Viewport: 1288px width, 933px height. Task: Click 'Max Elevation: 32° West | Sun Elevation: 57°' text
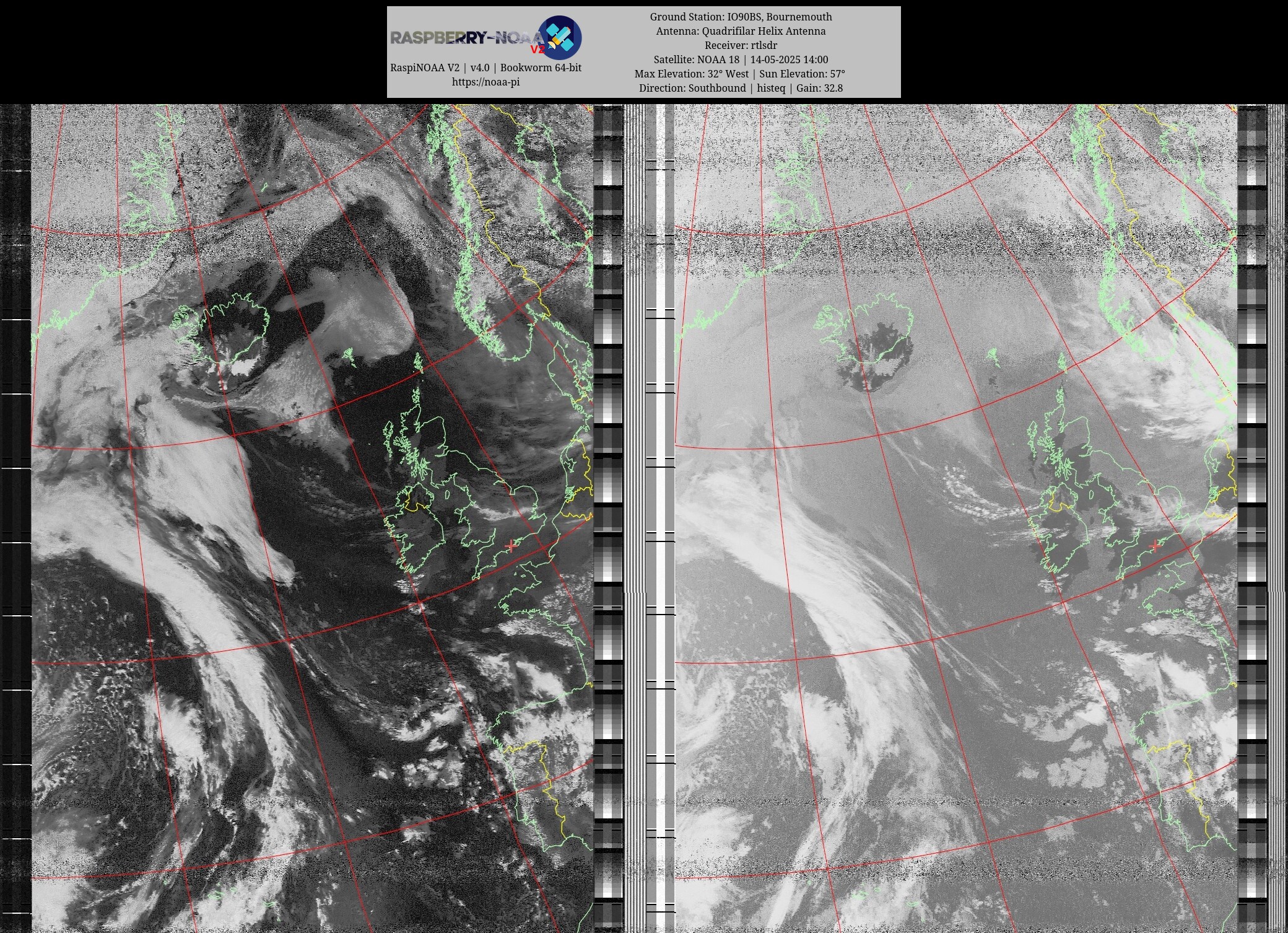pyautogui.click(x=740, y=74)
